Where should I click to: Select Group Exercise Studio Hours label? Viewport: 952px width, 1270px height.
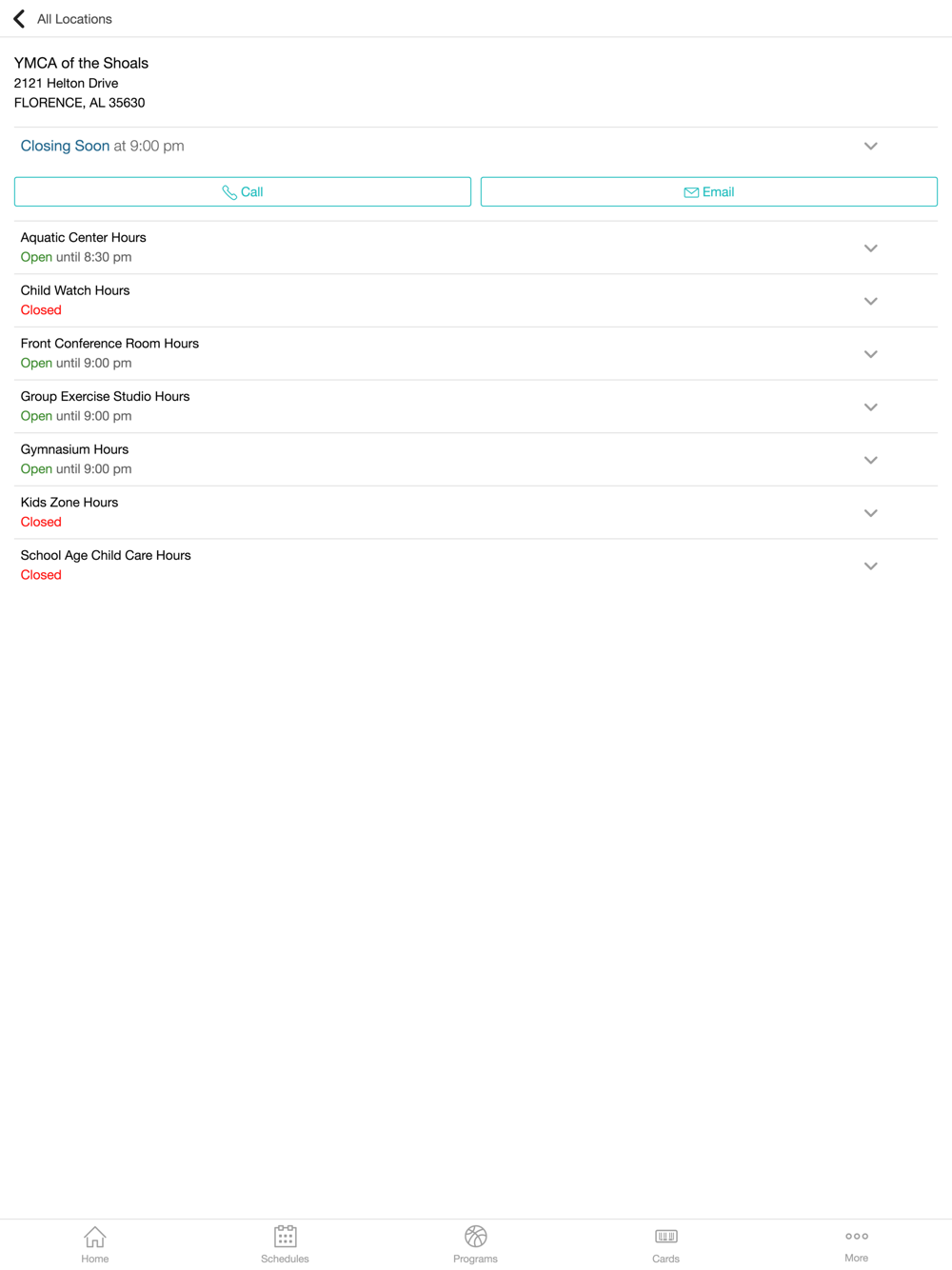[105, 396]
